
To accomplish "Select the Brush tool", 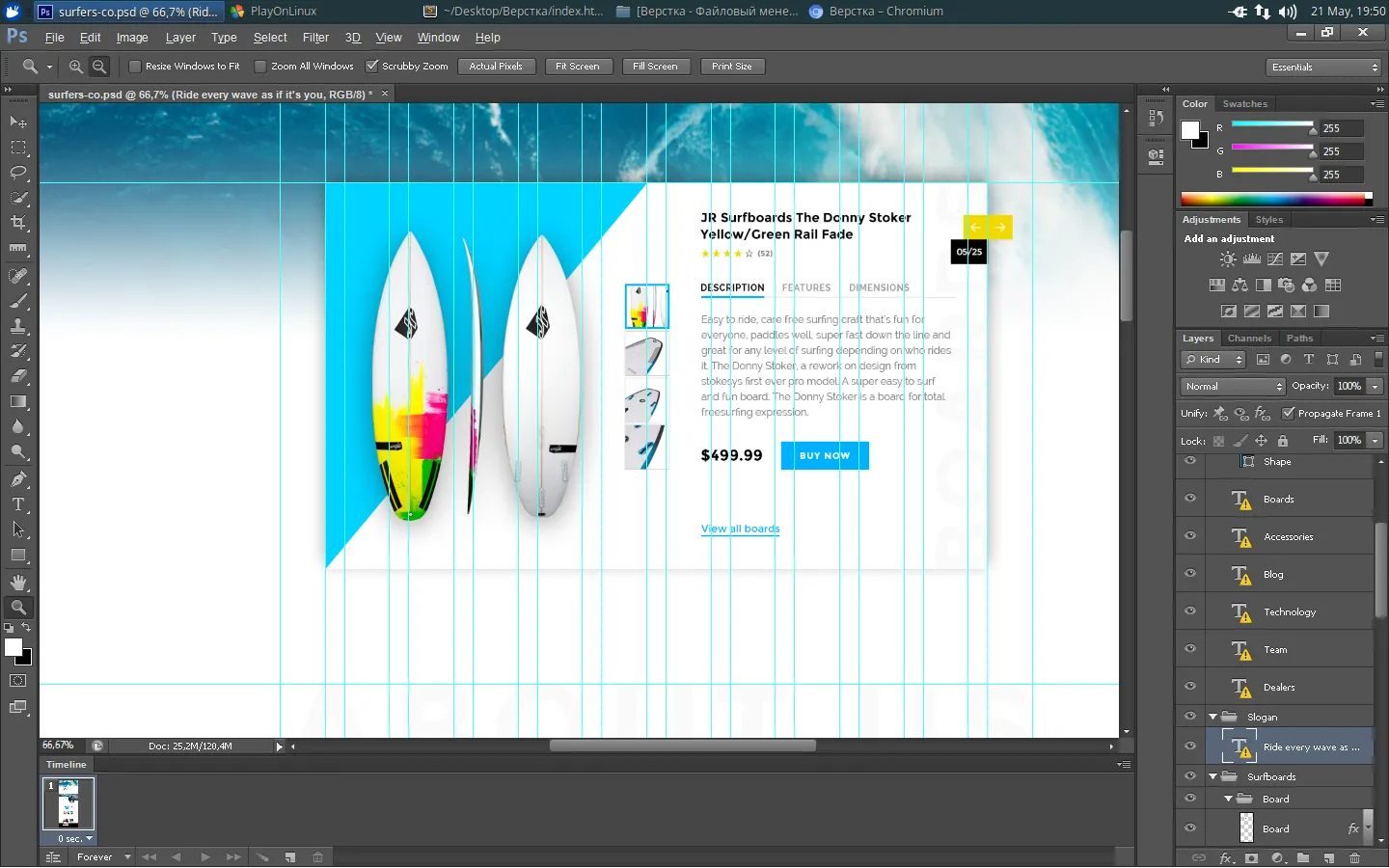I will (x=18, y=301).
